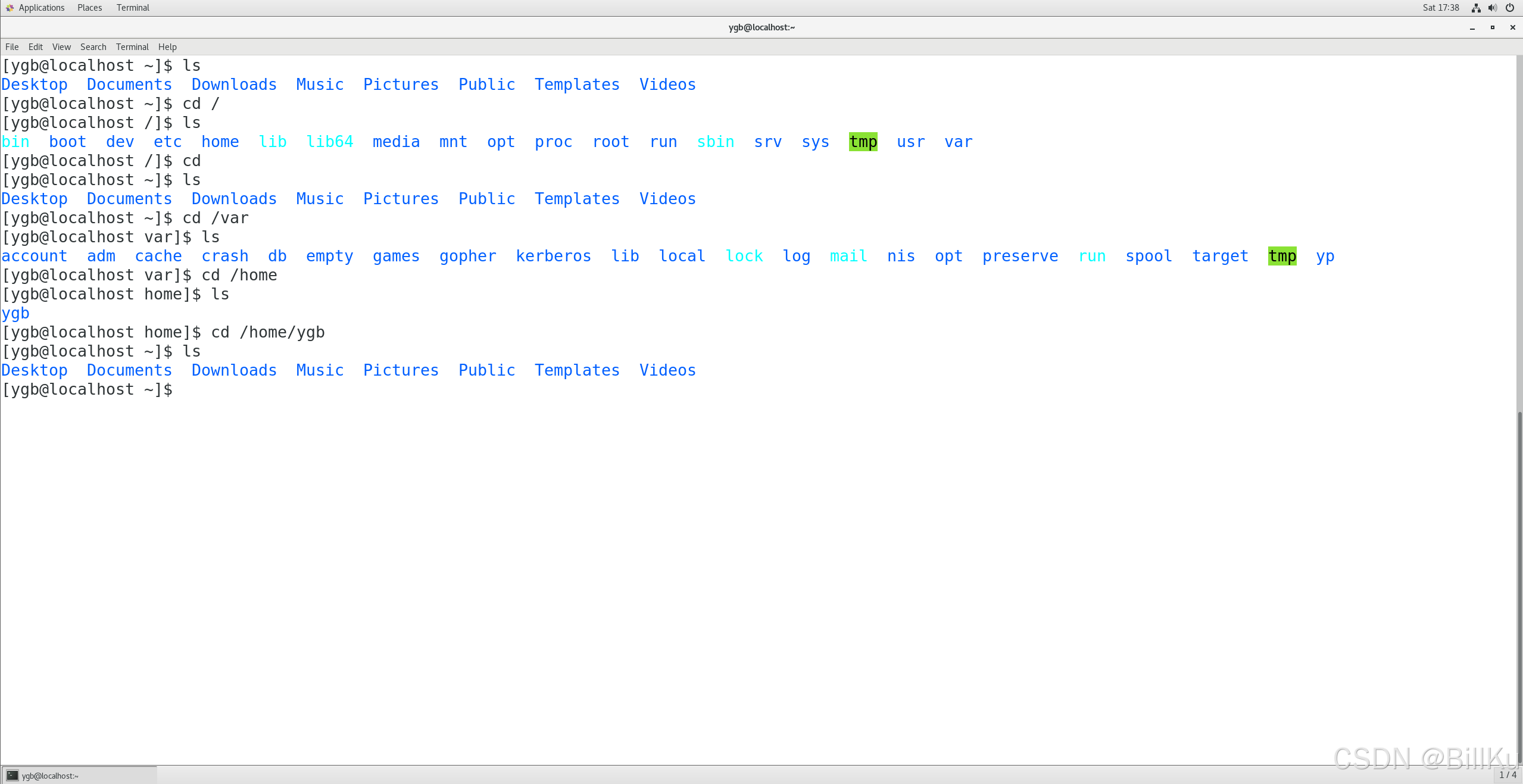
Task: Click the 1 / 4 workspace switcher
Action: click(1508, 774)
